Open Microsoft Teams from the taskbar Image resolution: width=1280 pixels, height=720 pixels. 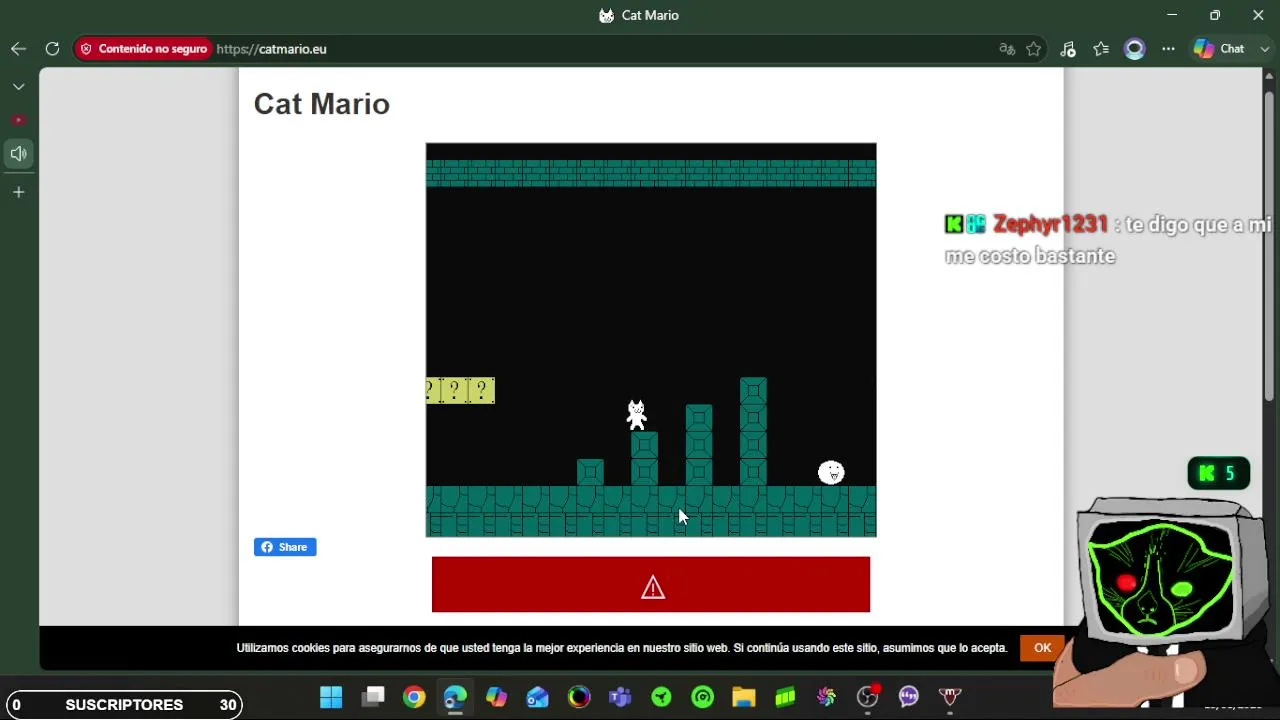(x=620, y=697)
